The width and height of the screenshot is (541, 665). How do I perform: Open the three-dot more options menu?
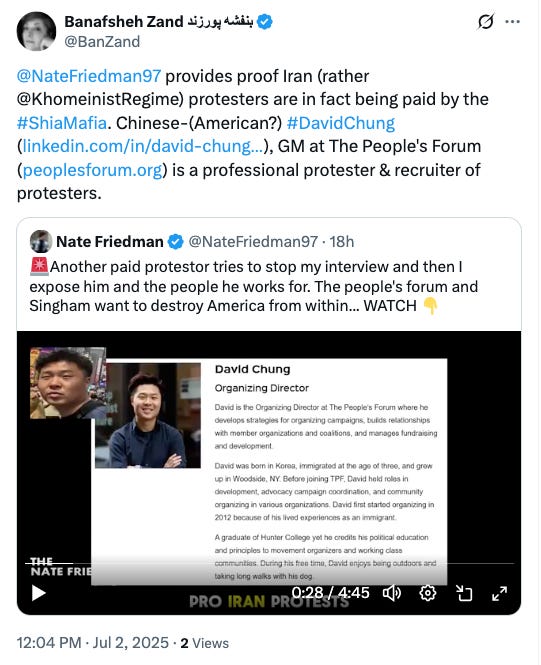click(x=513, y=22)
